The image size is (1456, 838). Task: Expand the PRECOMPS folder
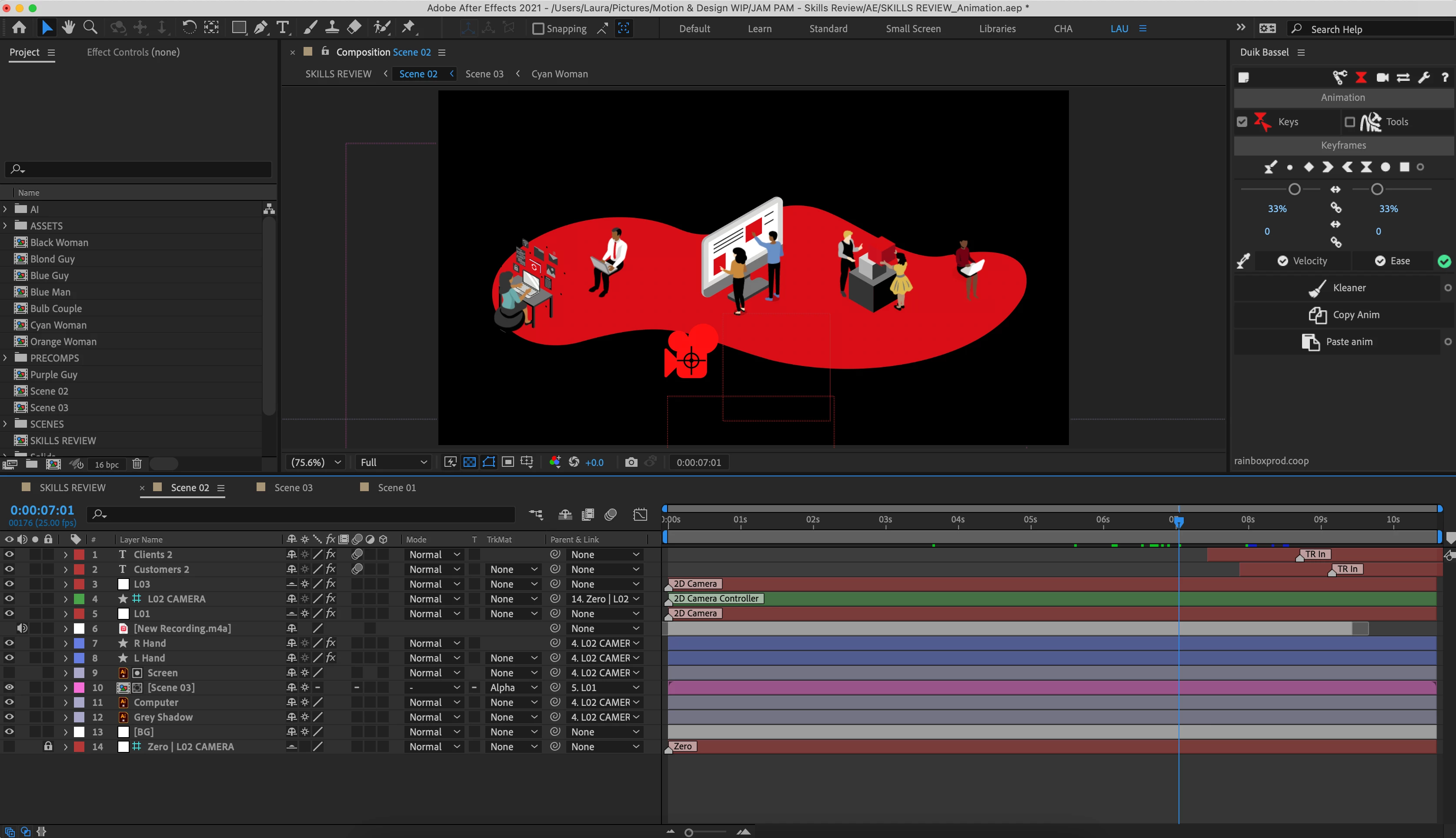(6, 358)
